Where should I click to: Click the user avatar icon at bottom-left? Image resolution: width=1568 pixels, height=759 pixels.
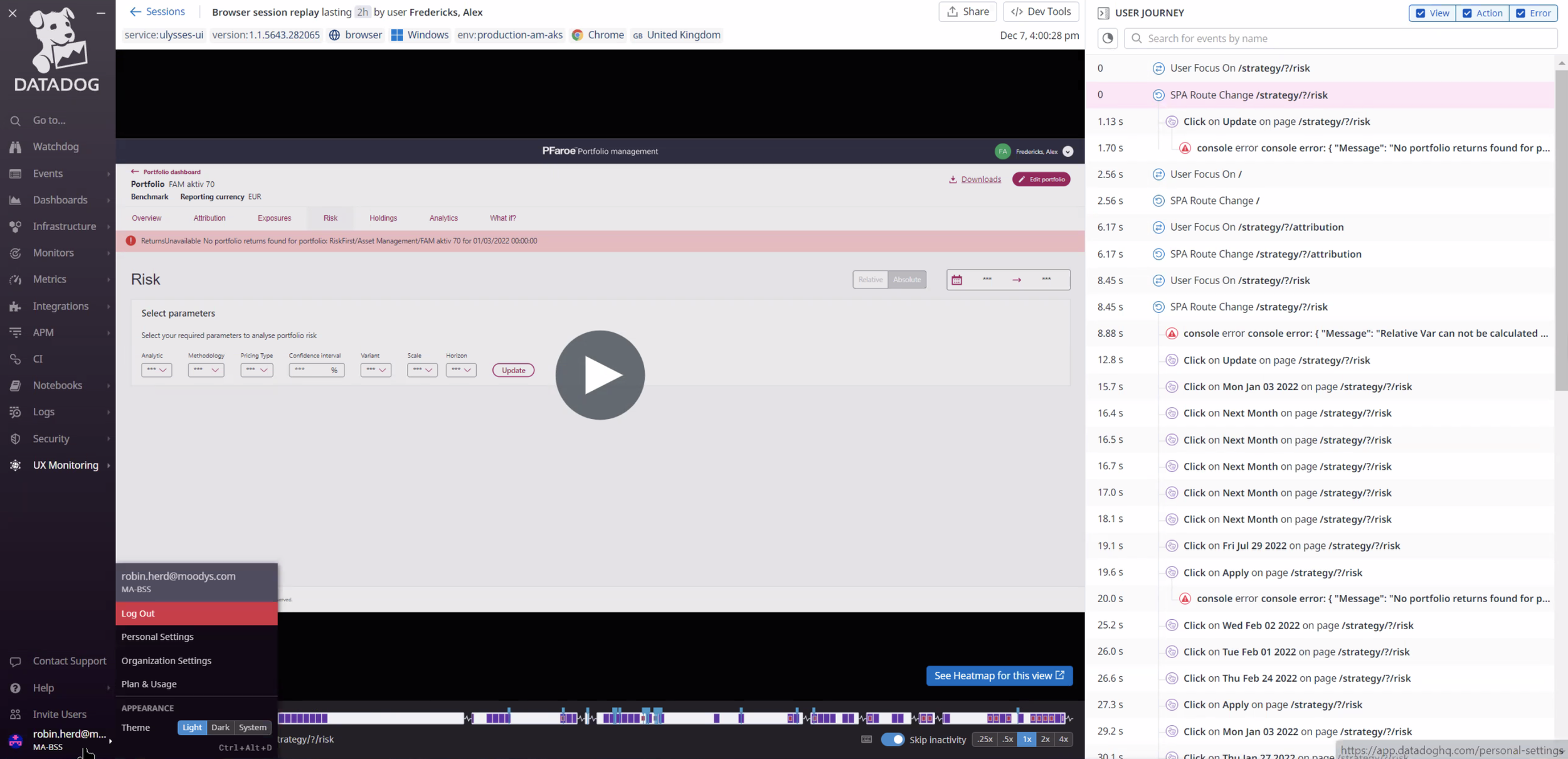click(16, 740)
